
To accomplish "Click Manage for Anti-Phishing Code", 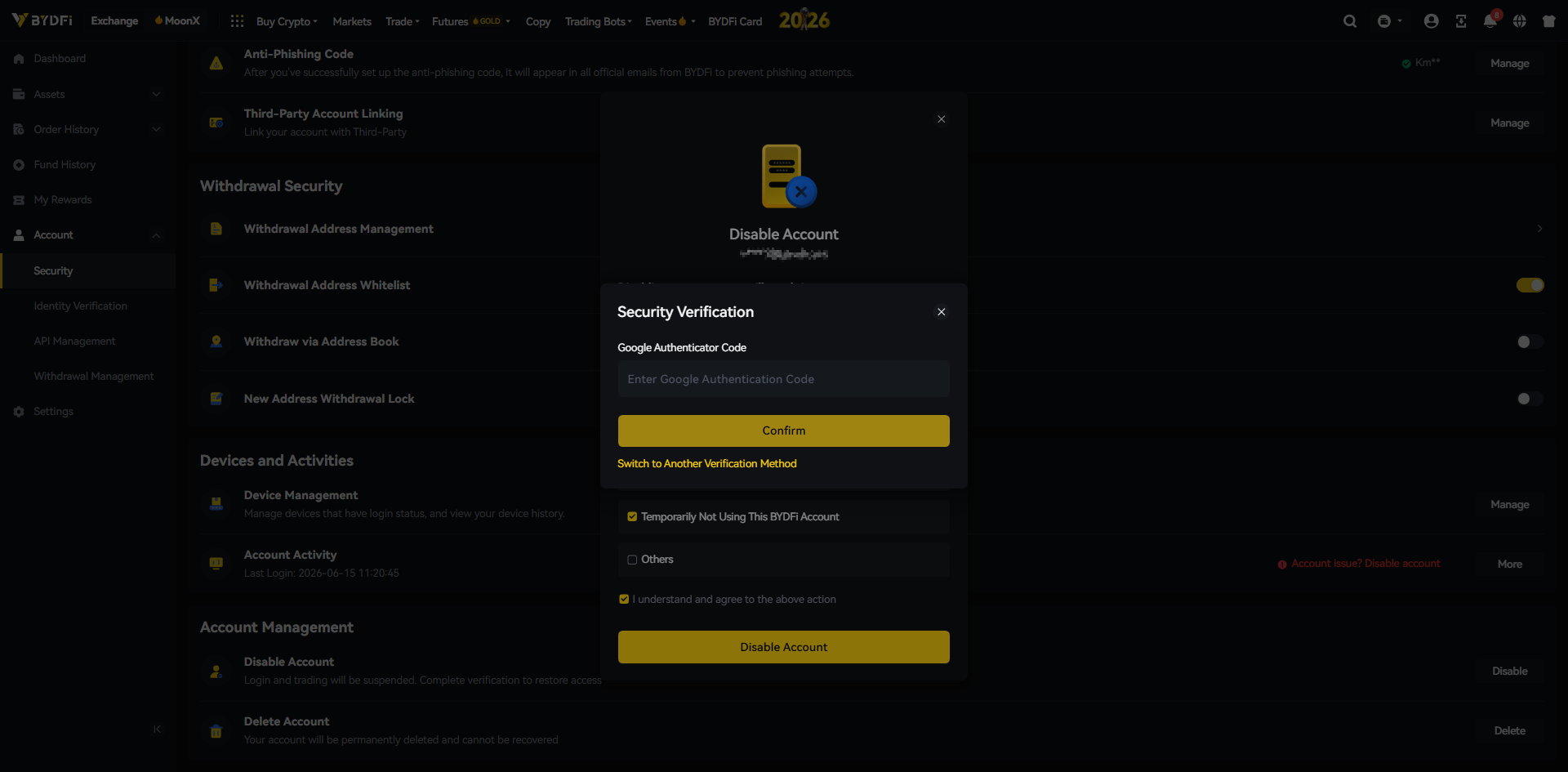I will click(1510, 63).
